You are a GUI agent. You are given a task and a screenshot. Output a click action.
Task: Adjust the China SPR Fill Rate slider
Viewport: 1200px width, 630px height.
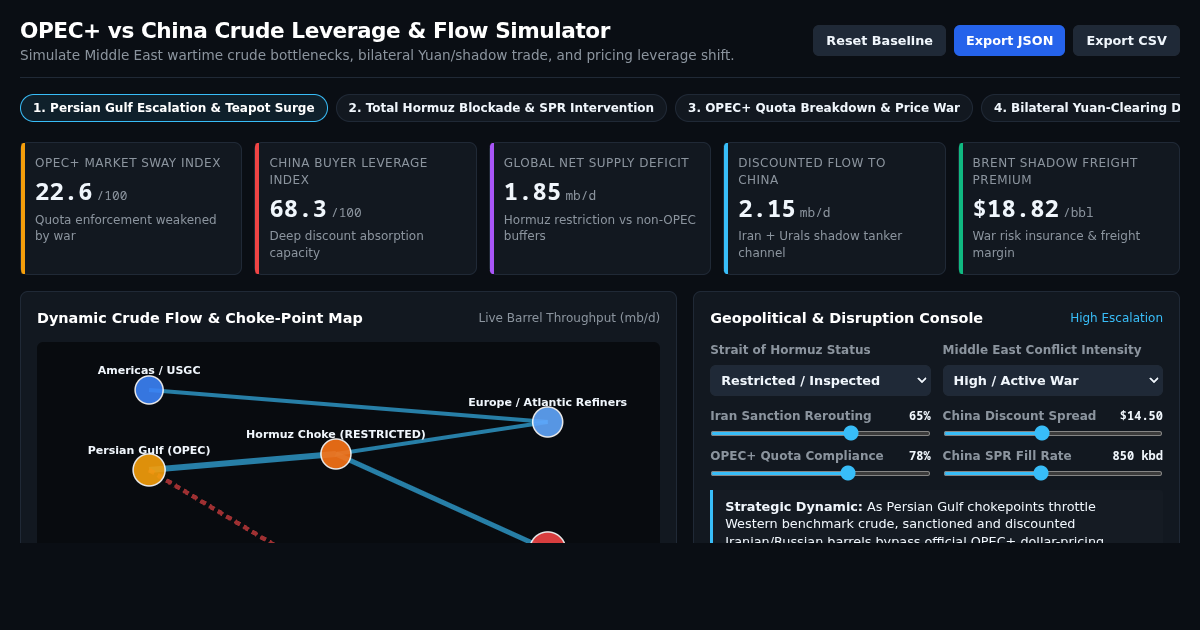click(x=1052, y=473)
